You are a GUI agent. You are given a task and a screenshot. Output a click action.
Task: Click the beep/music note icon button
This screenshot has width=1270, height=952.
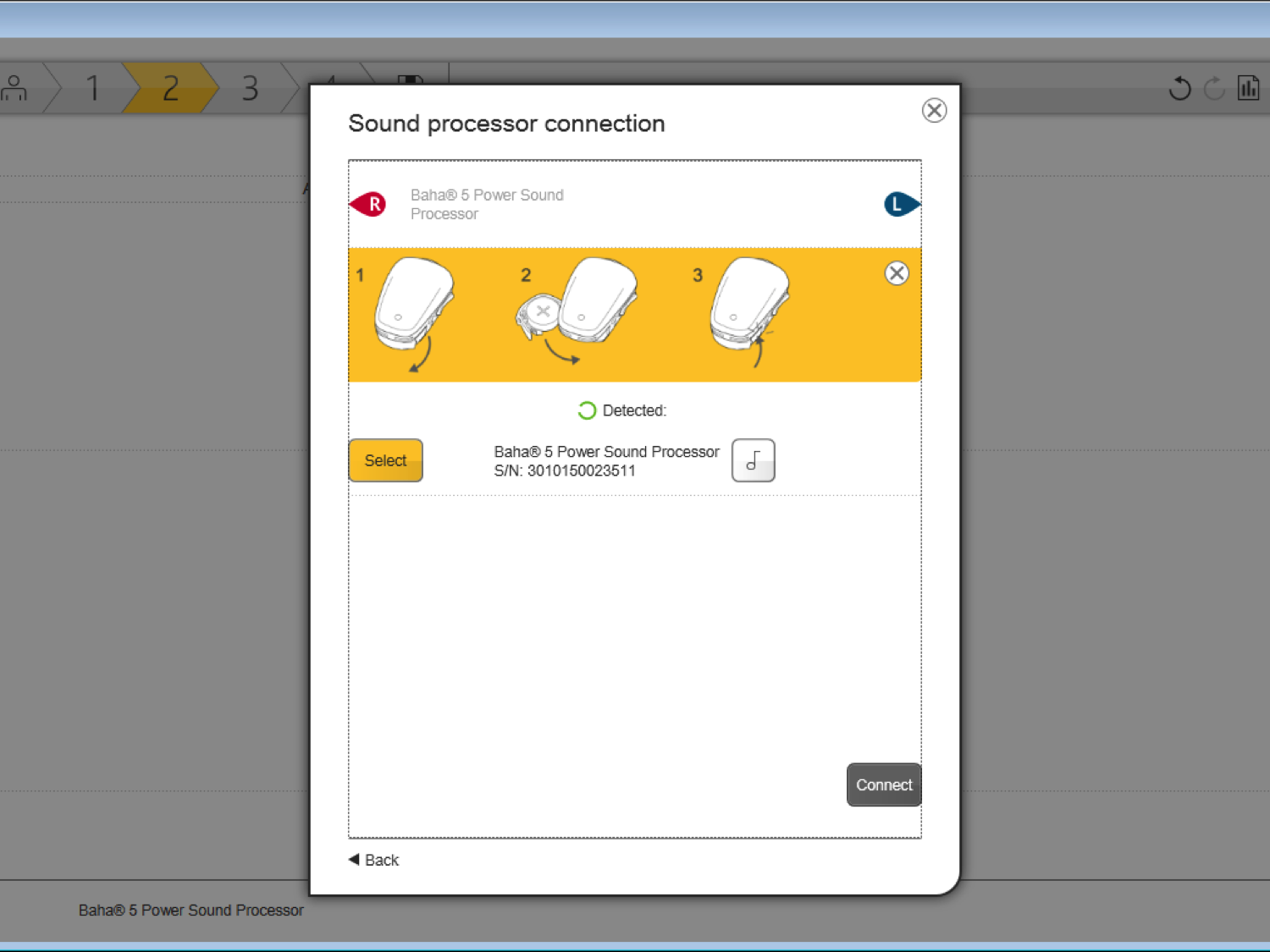coord(753,460)
